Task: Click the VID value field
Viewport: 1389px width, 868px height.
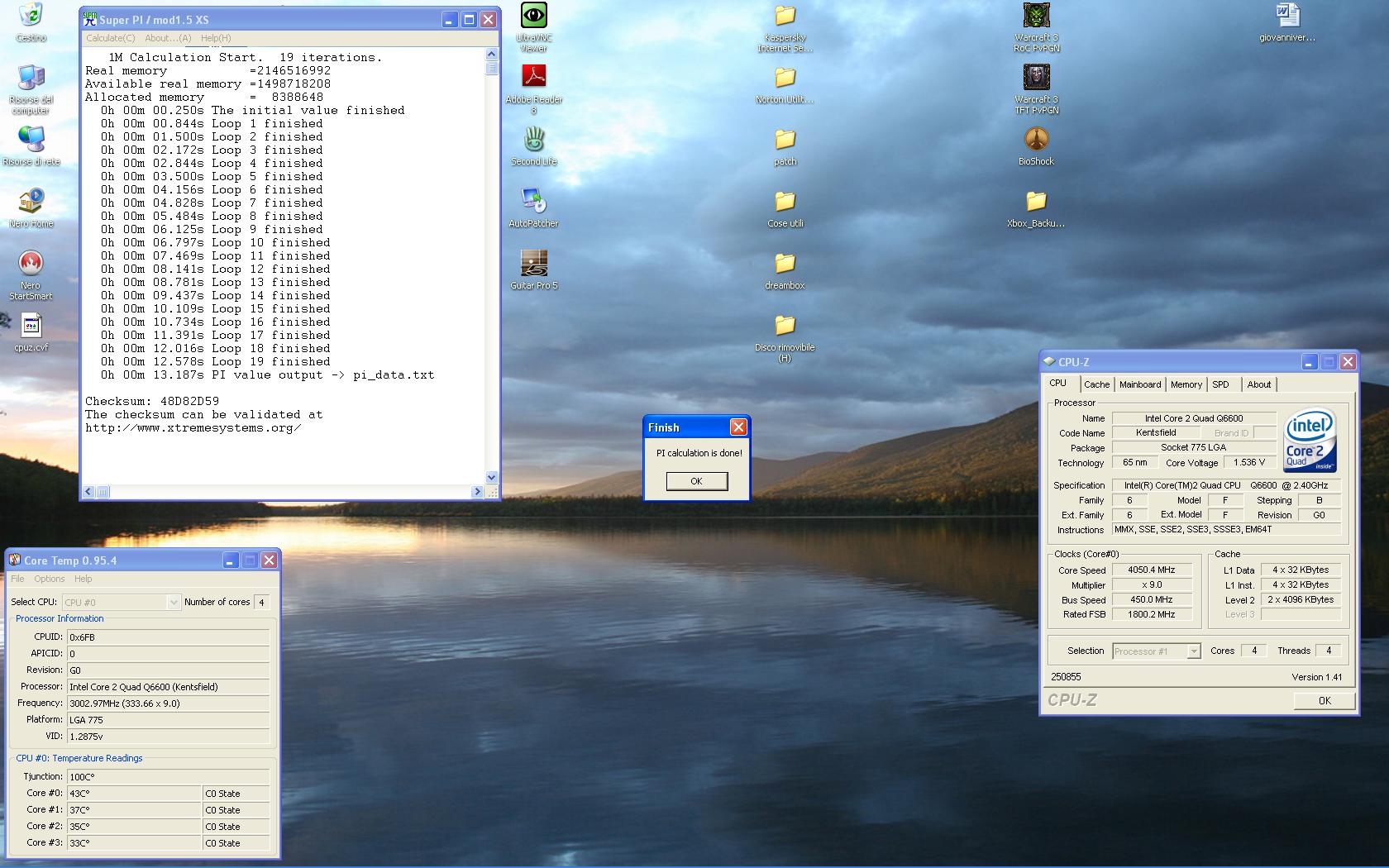Action: point(169,736)
